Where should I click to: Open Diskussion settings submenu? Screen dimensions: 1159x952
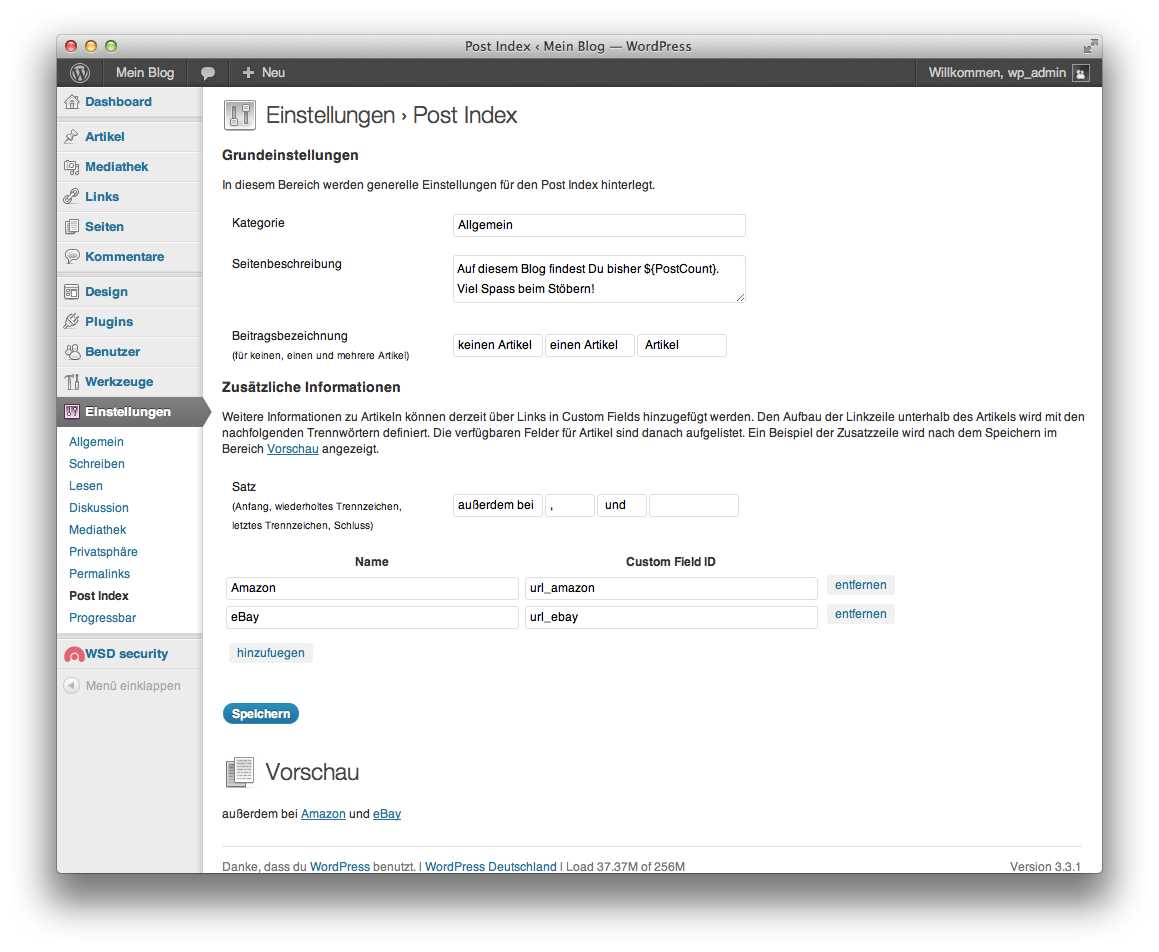click(99, 508)
